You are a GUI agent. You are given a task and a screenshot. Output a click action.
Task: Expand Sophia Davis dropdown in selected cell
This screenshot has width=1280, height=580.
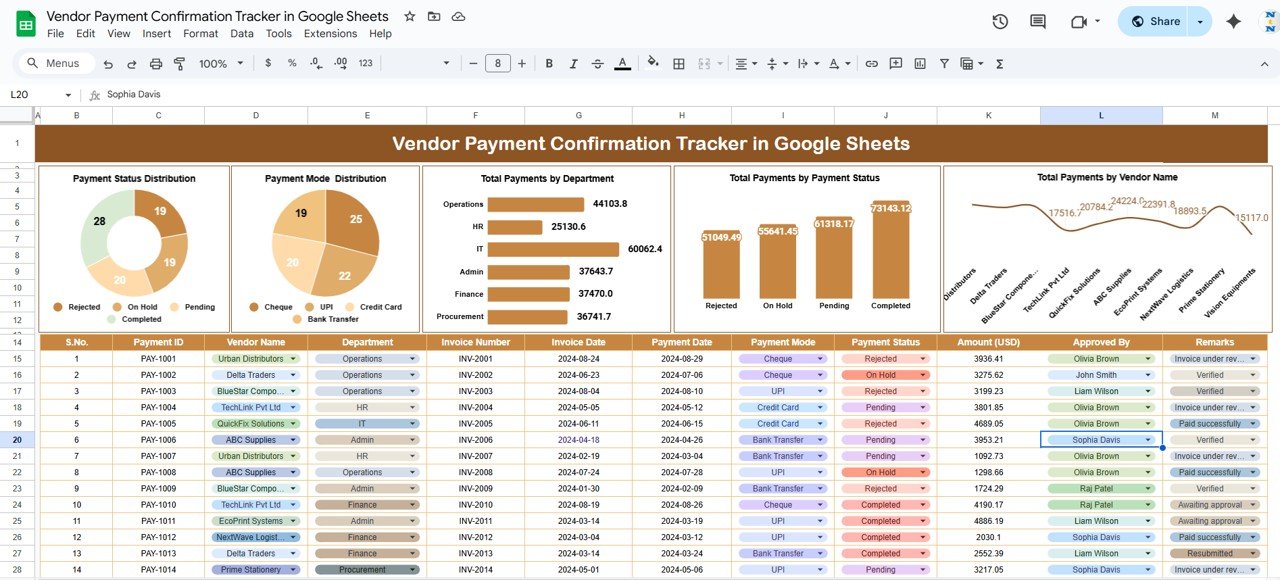[1148, 440]
